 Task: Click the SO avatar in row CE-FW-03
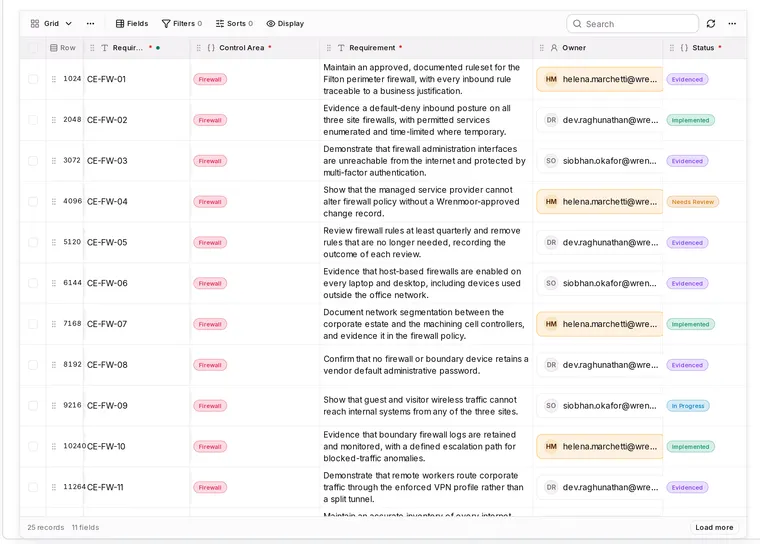(x=551, y=160)
